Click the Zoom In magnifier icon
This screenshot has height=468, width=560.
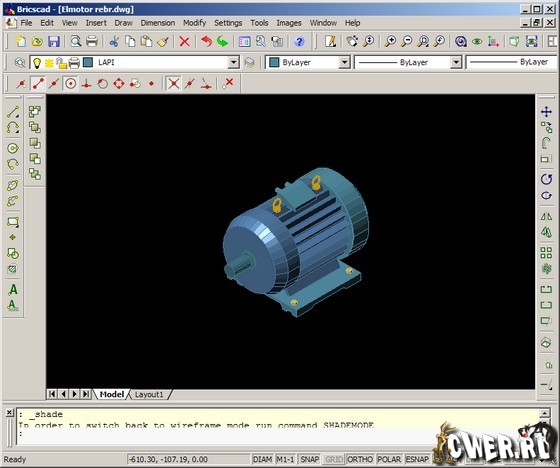390,41
